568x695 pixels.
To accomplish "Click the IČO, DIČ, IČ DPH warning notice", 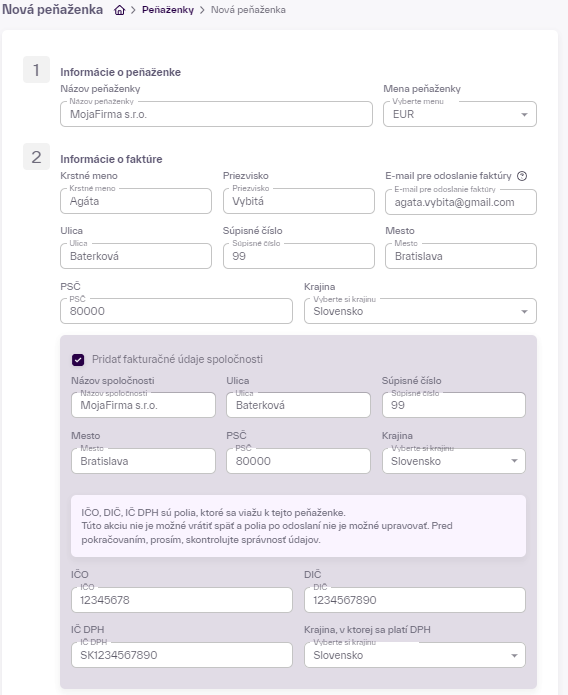I will coord(298,526).
